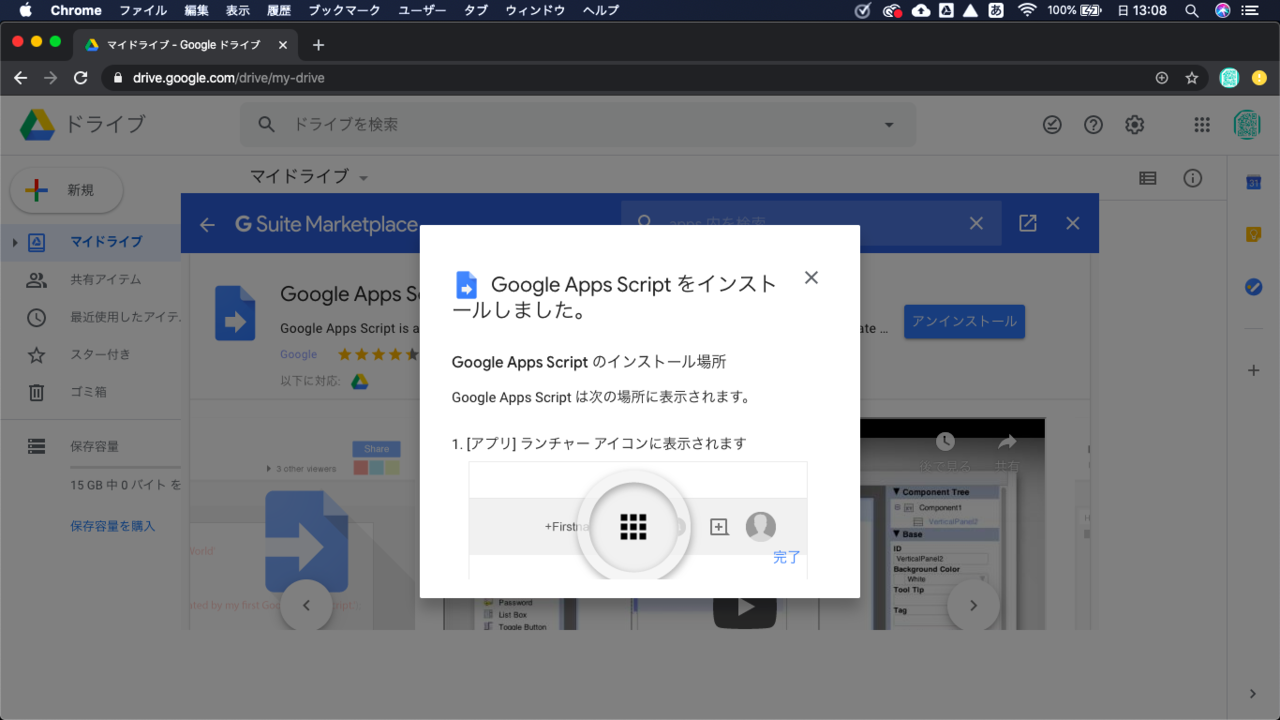This screenshot has height=720, width=1280.
Task: Play the Apps Script video thumbnail
Action: (x=746, y=605)
